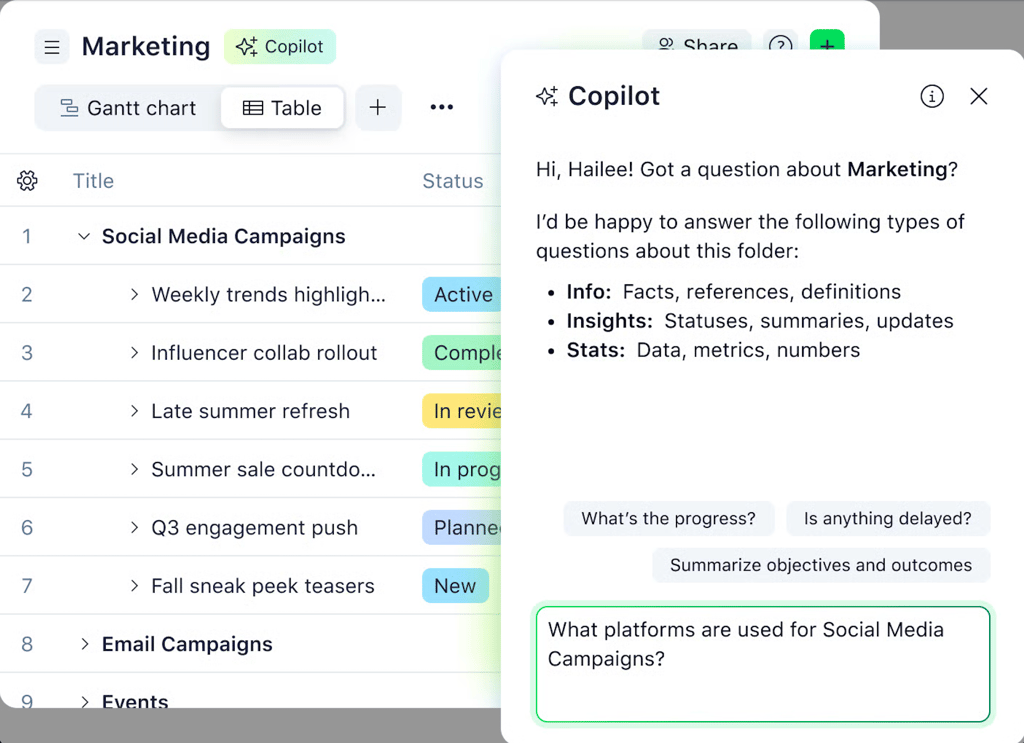Select the Table view tab
Screen dimensions: 1024x743
(x=283, y=107)
